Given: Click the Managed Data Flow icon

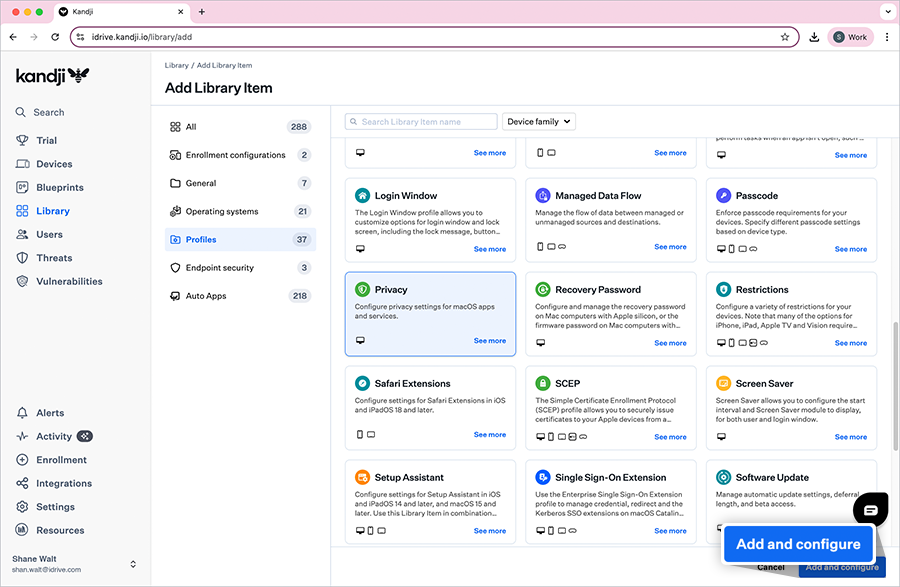Looking at the screenshot, I should (543, 196).
